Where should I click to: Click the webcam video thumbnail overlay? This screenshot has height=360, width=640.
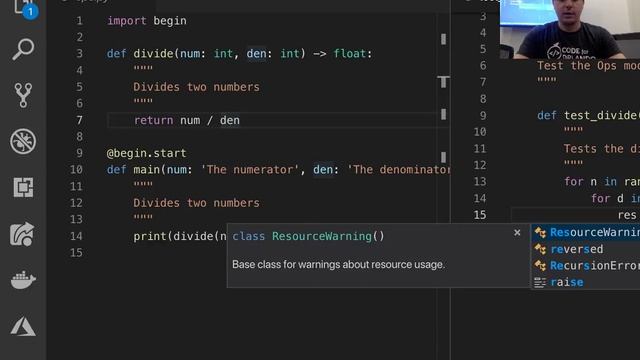pos(570,29)
